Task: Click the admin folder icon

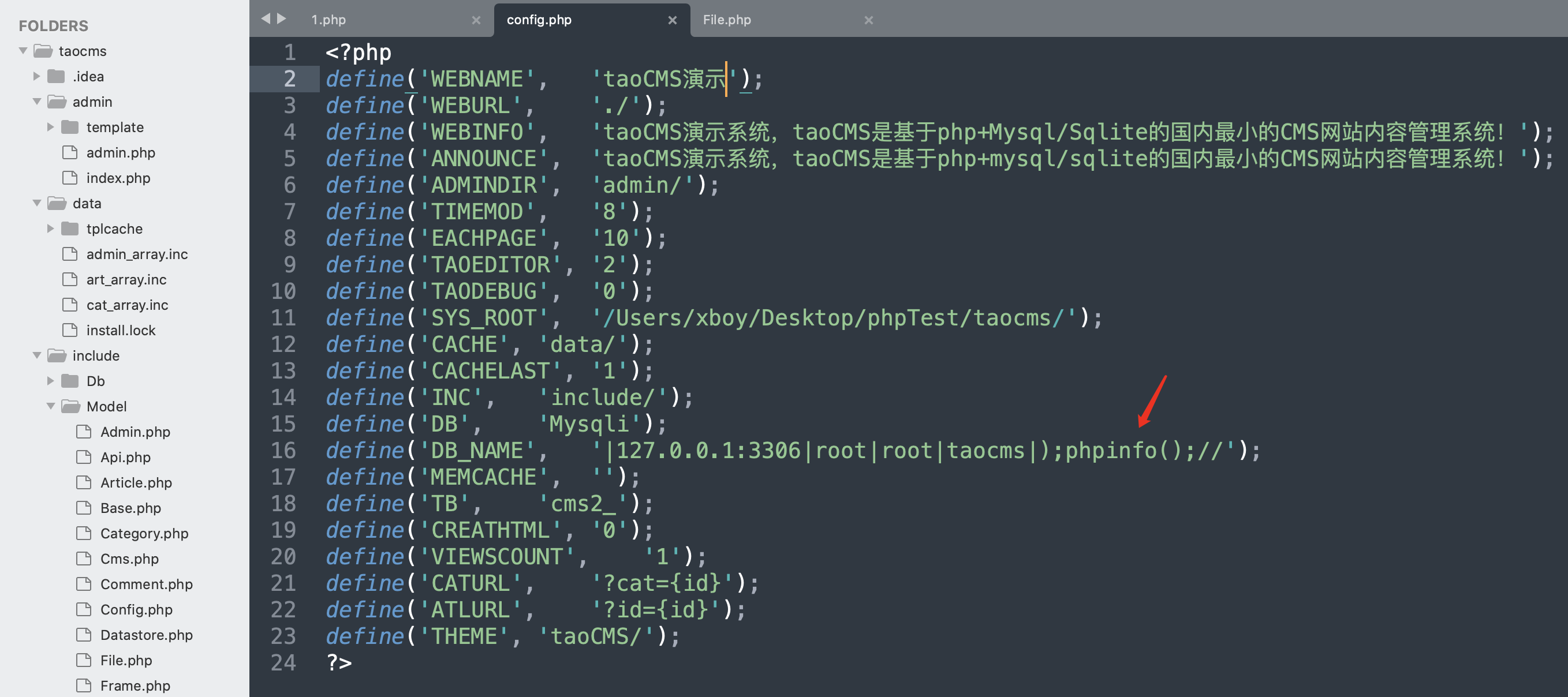Action: 57,102
